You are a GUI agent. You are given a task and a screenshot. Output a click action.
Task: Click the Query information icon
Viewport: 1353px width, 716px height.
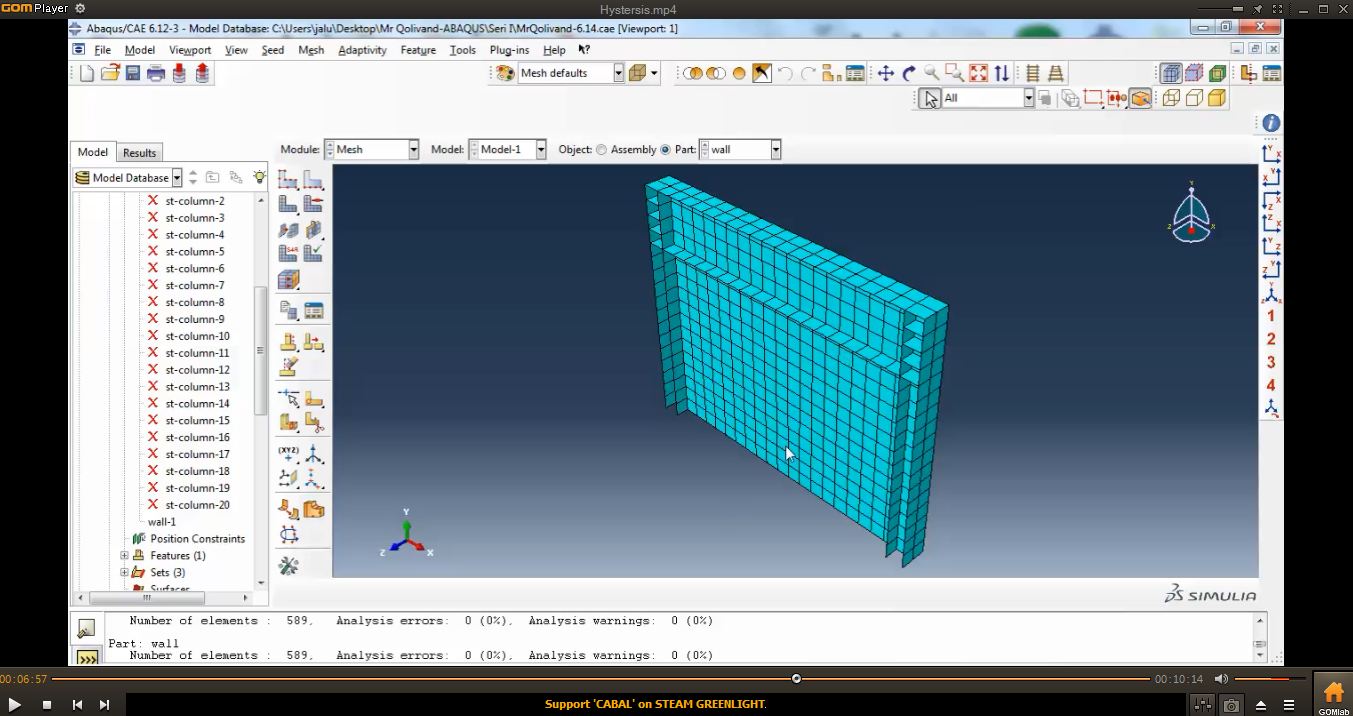[1271, 123]
